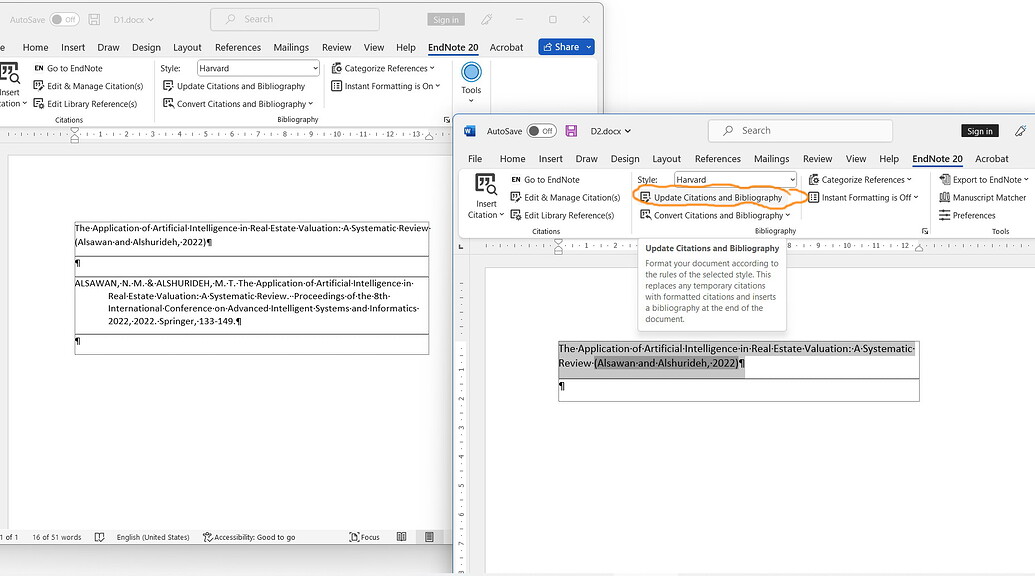Switch to Focus mode in status bar
Screen dimensions: 1035x576
pyautogui.click(x=364, y=536)
